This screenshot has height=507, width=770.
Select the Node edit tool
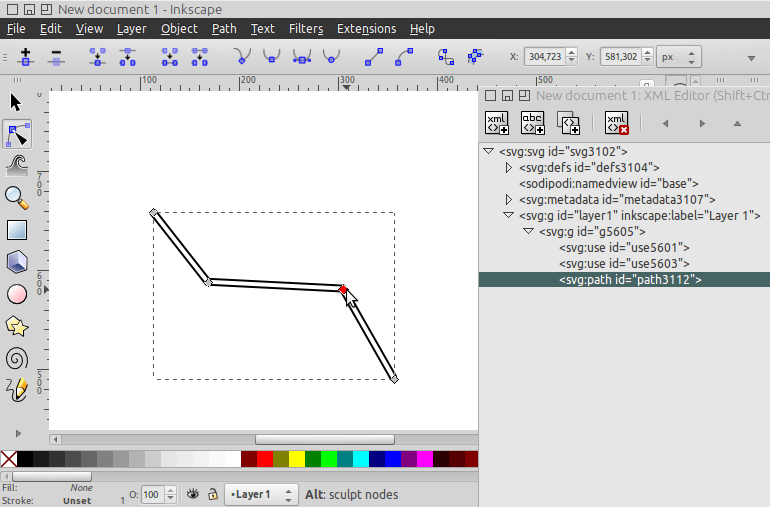[x=17, y=134]
